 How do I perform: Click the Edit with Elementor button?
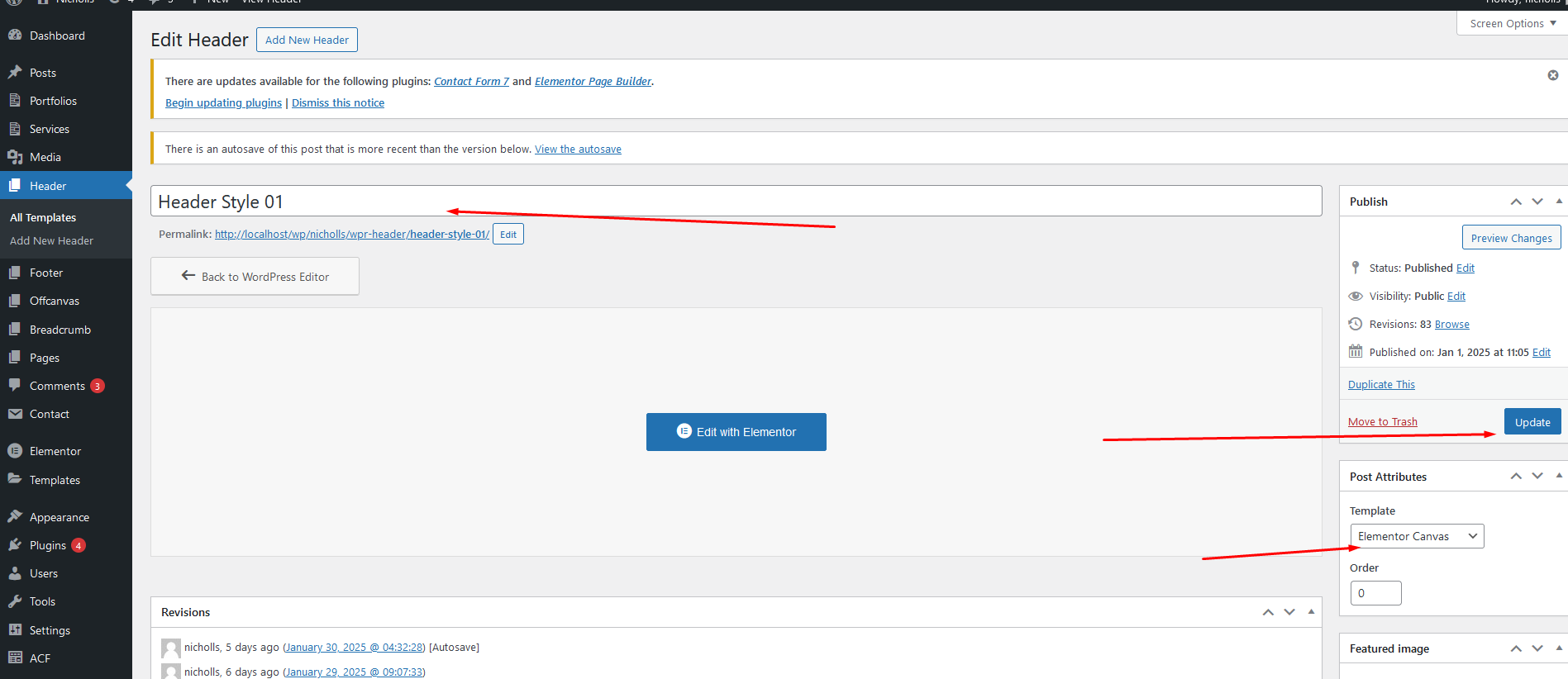click(736, 432)
